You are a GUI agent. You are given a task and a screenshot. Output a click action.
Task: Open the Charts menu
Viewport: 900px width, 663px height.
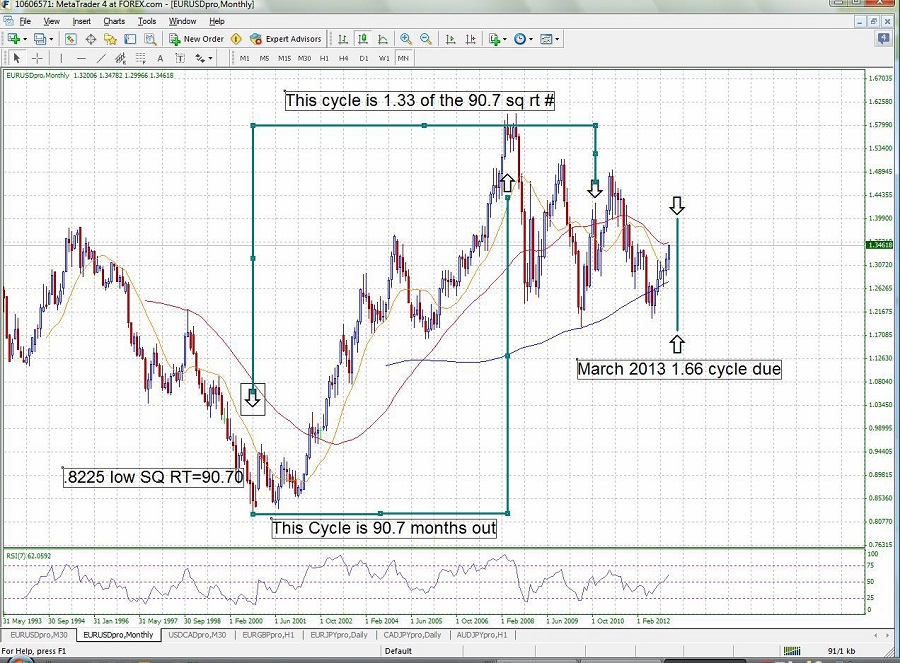click(x=114, y=20)
